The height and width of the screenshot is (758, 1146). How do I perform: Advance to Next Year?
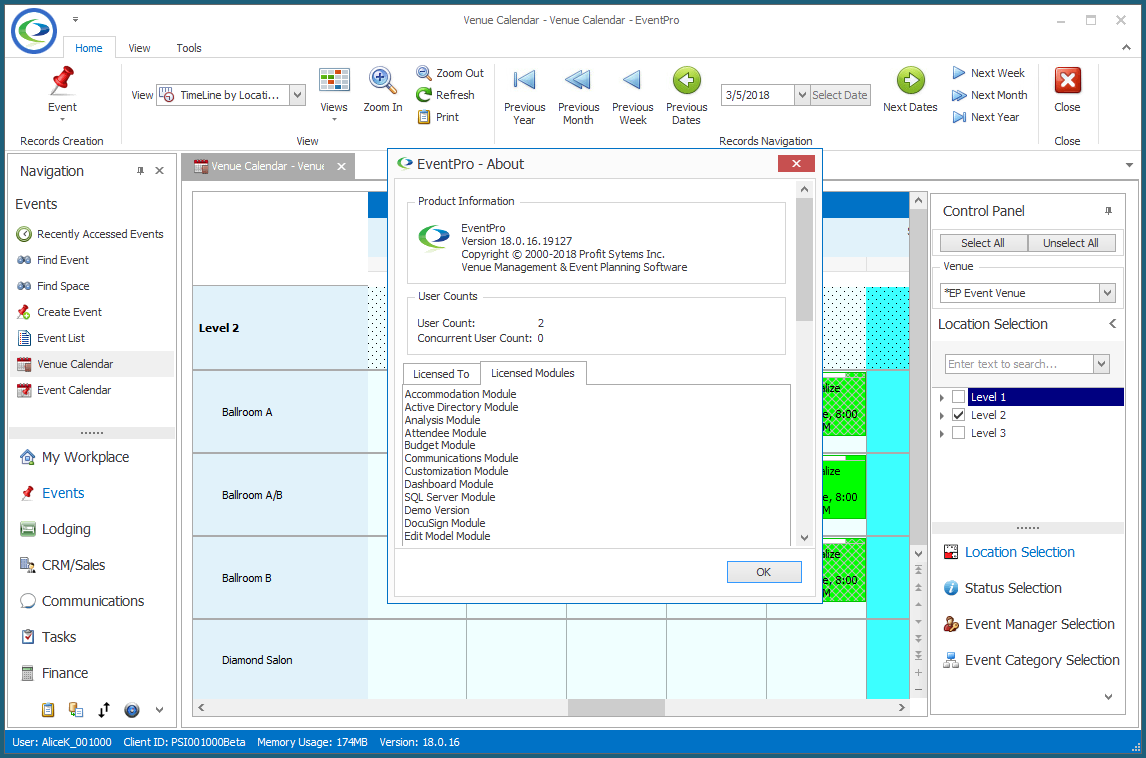(985, 117)
